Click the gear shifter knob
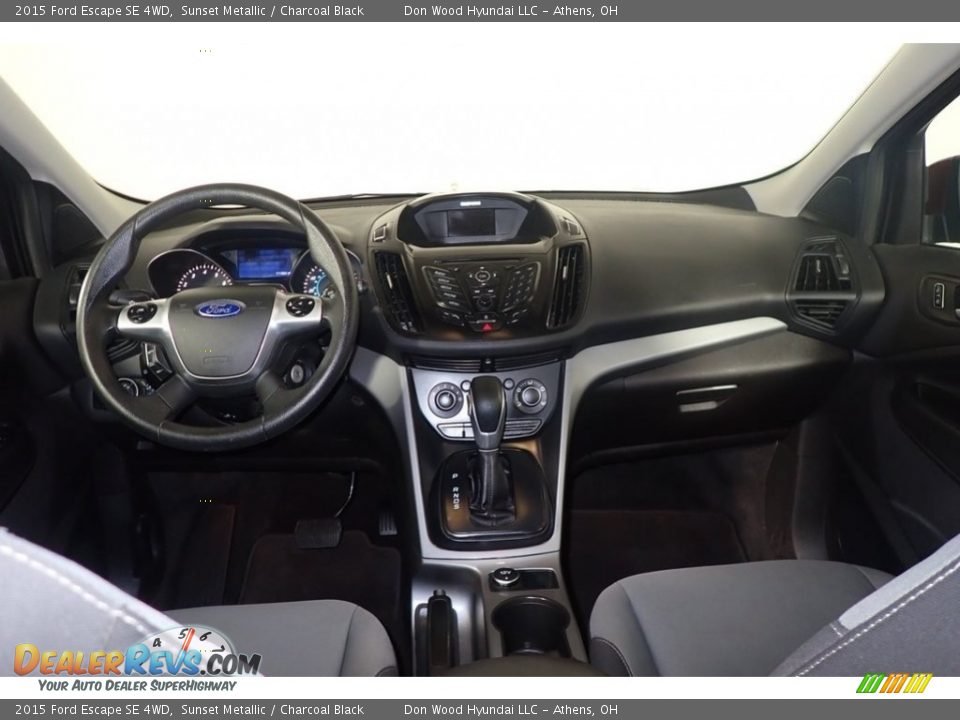Viewport: 960px width, 720px height. pos(489,404)
